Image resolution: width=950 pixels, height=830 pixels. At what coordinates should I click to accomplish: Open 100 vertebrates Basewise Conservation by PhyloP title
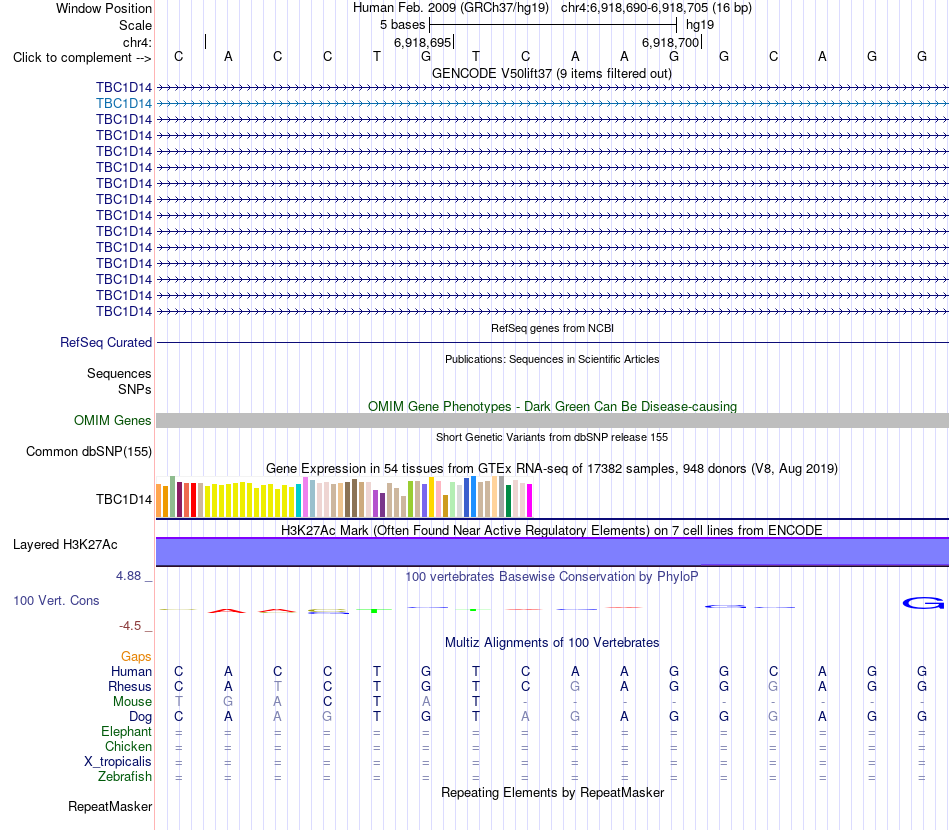click(551, 576)
